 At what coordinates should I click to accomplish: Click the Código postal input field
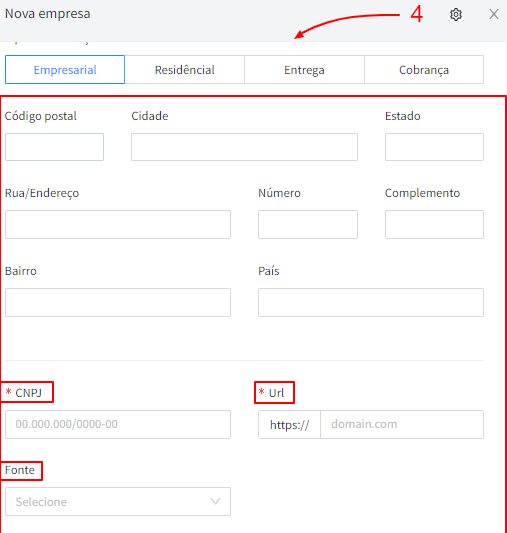[x=54, y=147]
